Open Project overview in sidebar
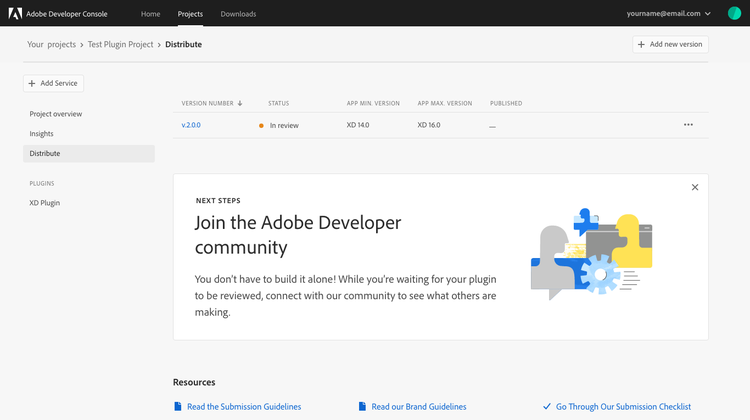 (x=55, y=114)
